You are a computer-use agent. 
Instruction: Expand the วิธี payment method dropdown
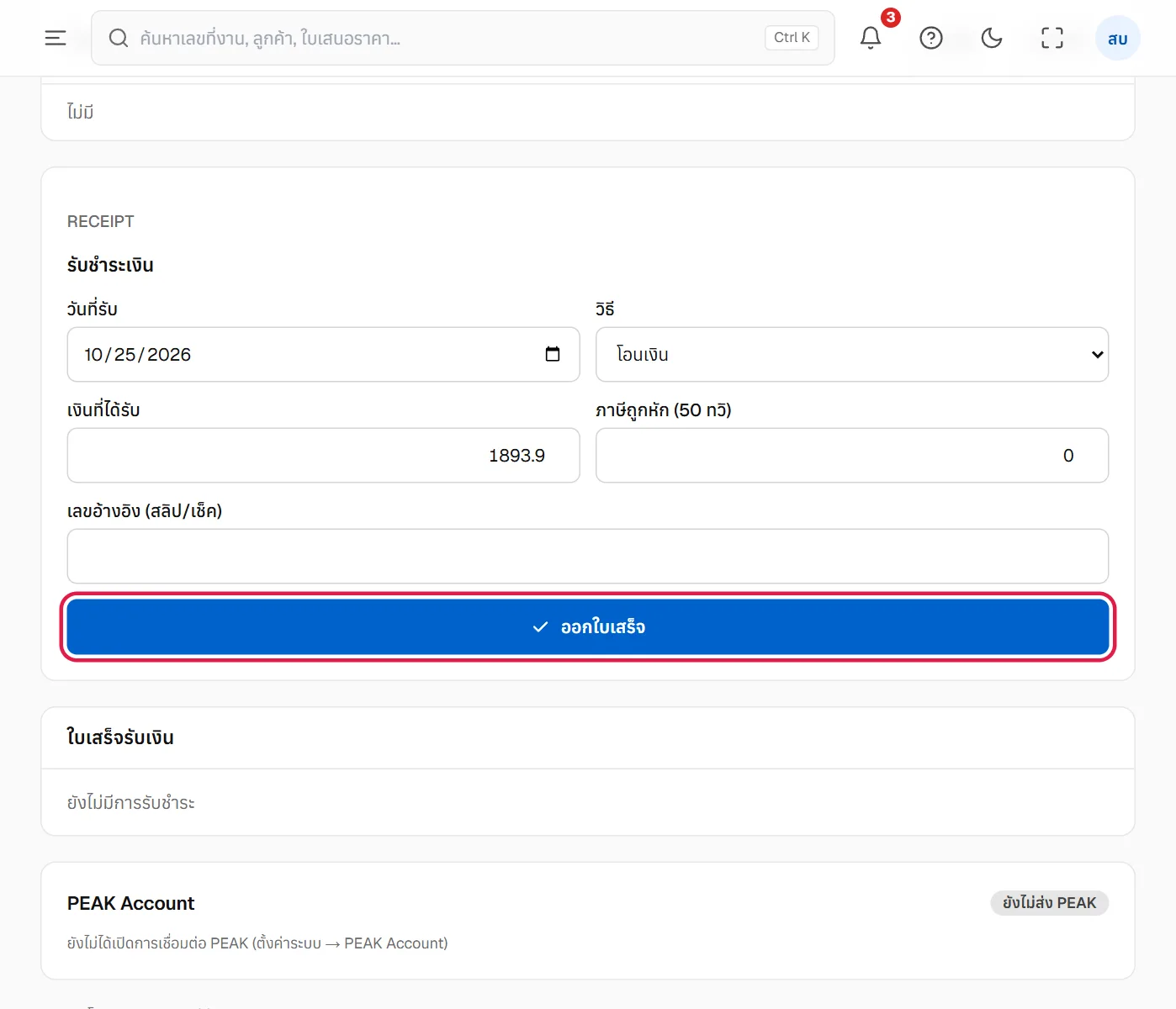pos(852,354)
